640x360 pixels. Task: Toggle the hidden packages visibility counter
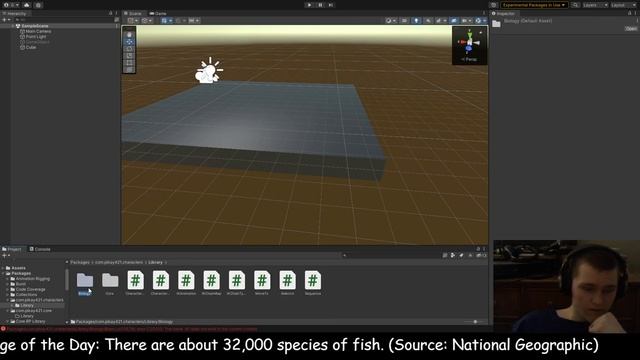coord(481,256)
